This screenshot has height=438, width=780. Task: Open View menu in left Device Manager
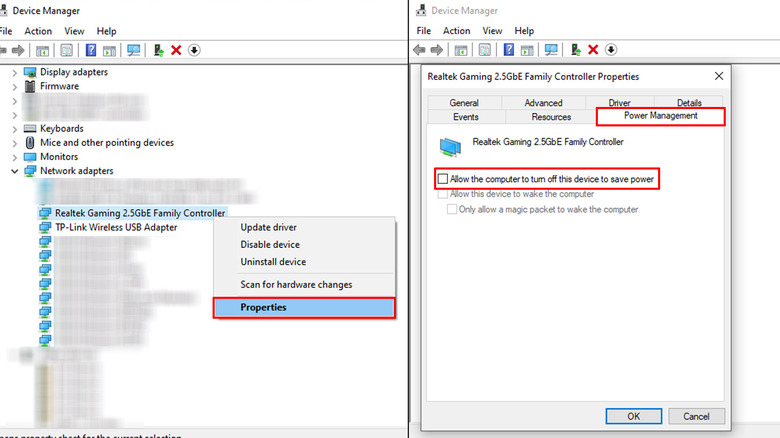pyautogui.click(x=74, y=31)
